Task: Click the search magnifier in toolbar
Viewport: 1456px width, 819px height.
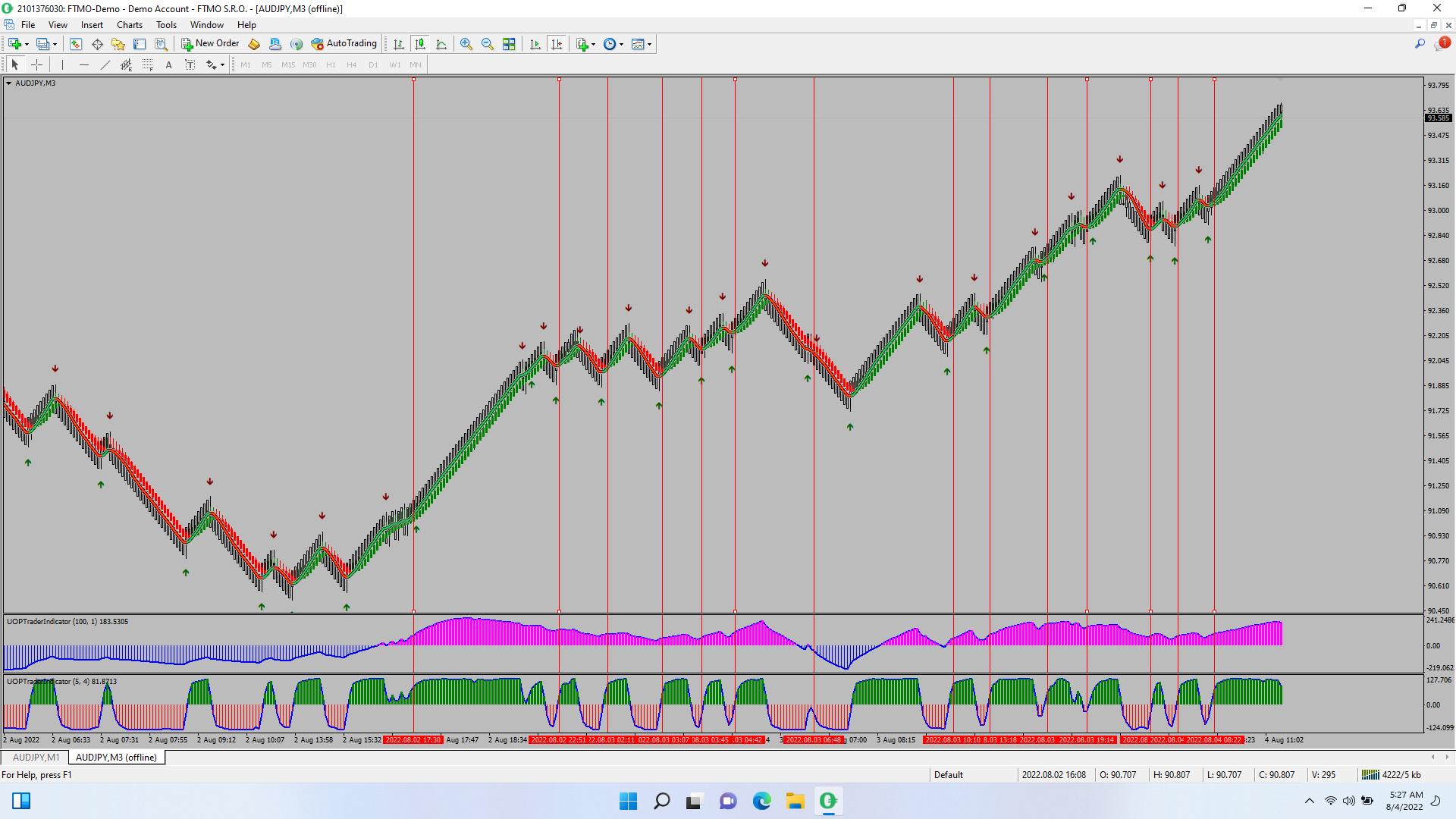Action: [x=1420, y=44]
